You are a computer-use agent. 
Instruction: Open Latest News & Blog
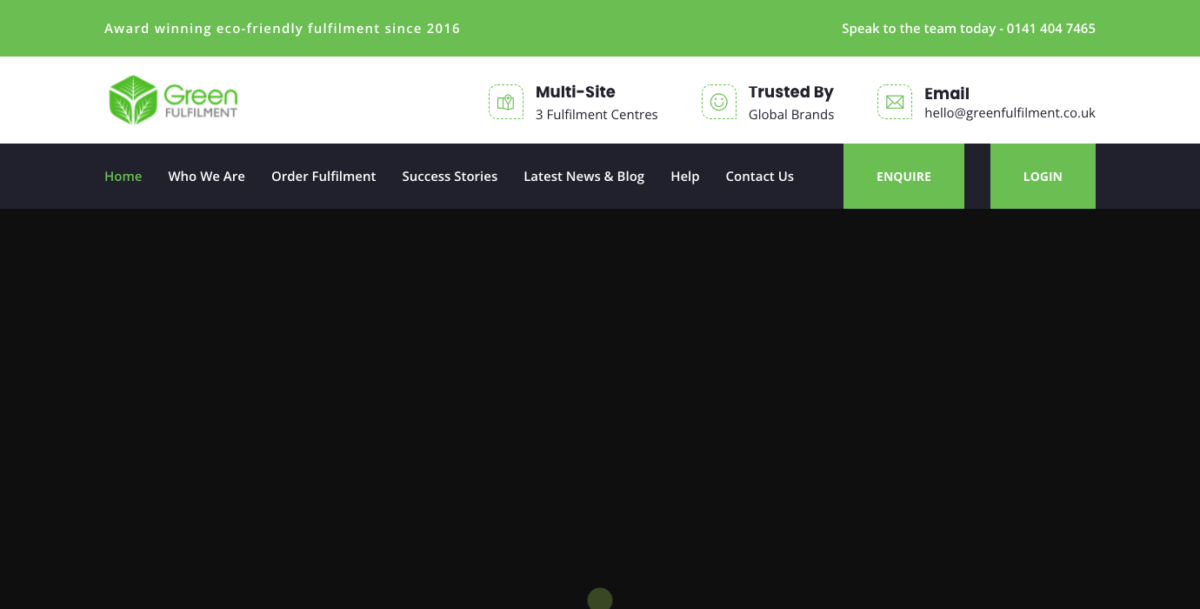coord(584,176)
